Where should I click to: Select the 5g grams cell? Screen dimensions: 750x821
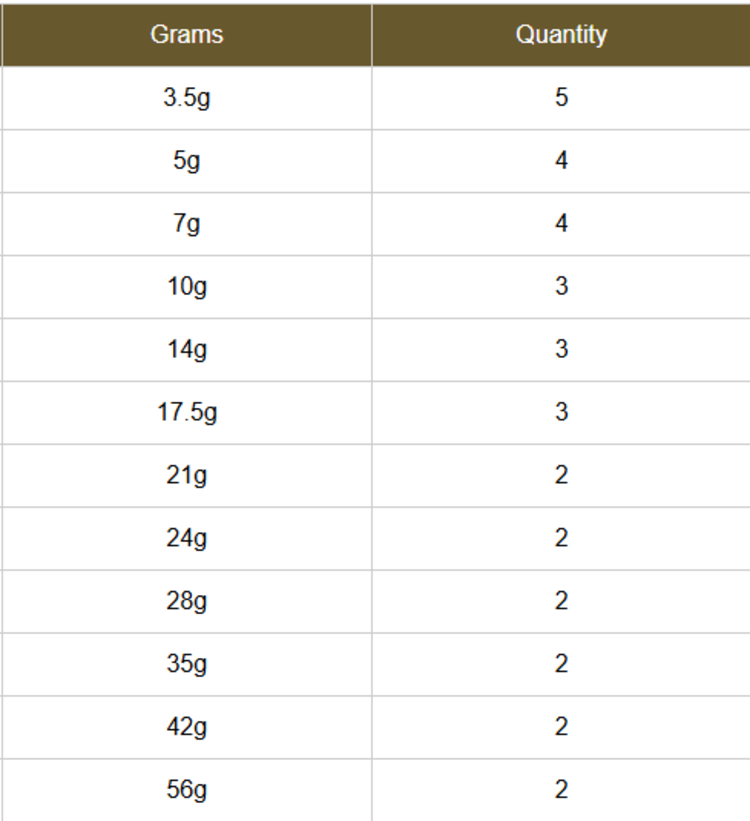click(187, 161)
